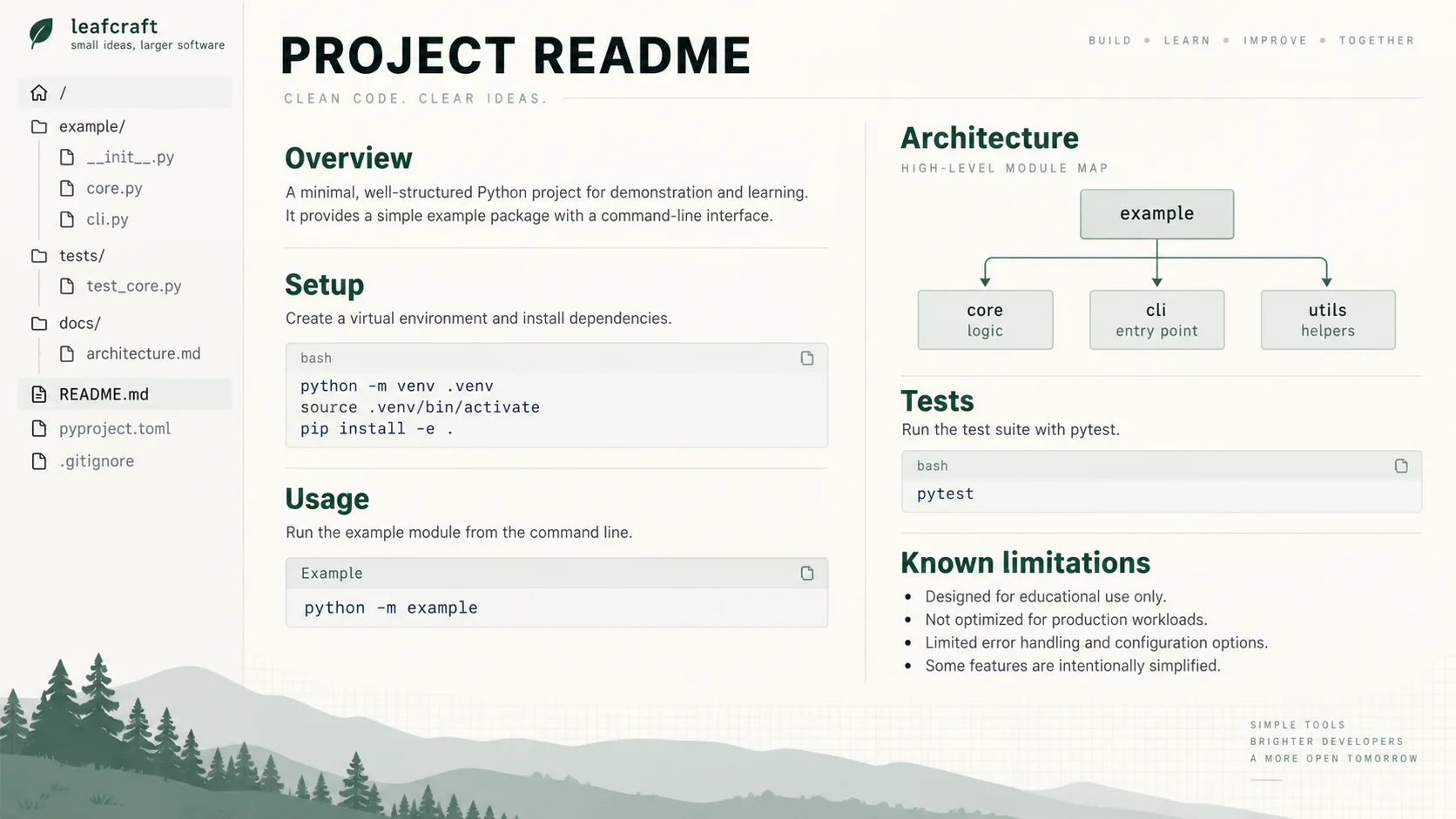Screen dimensions: 1456x819
Task: Open core.py in the file tree
Action: tap(114, 189)
